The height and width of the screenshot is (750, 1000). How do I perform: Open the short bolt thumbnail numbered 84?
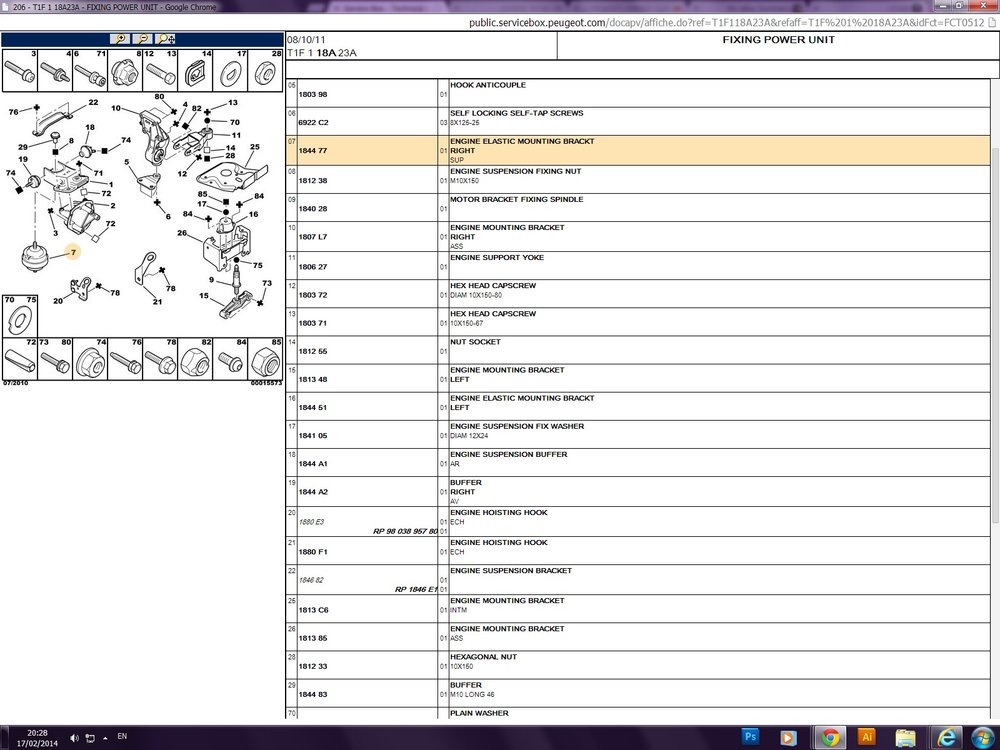(x=230, y=359)
